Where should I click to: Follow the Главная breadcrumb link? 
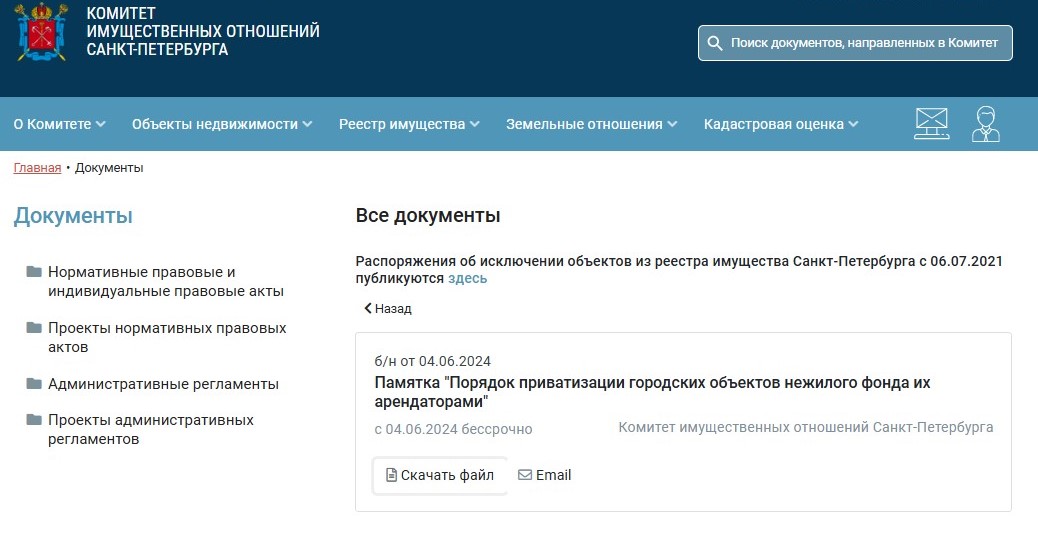pyautogui.click(x=37, y=168)
